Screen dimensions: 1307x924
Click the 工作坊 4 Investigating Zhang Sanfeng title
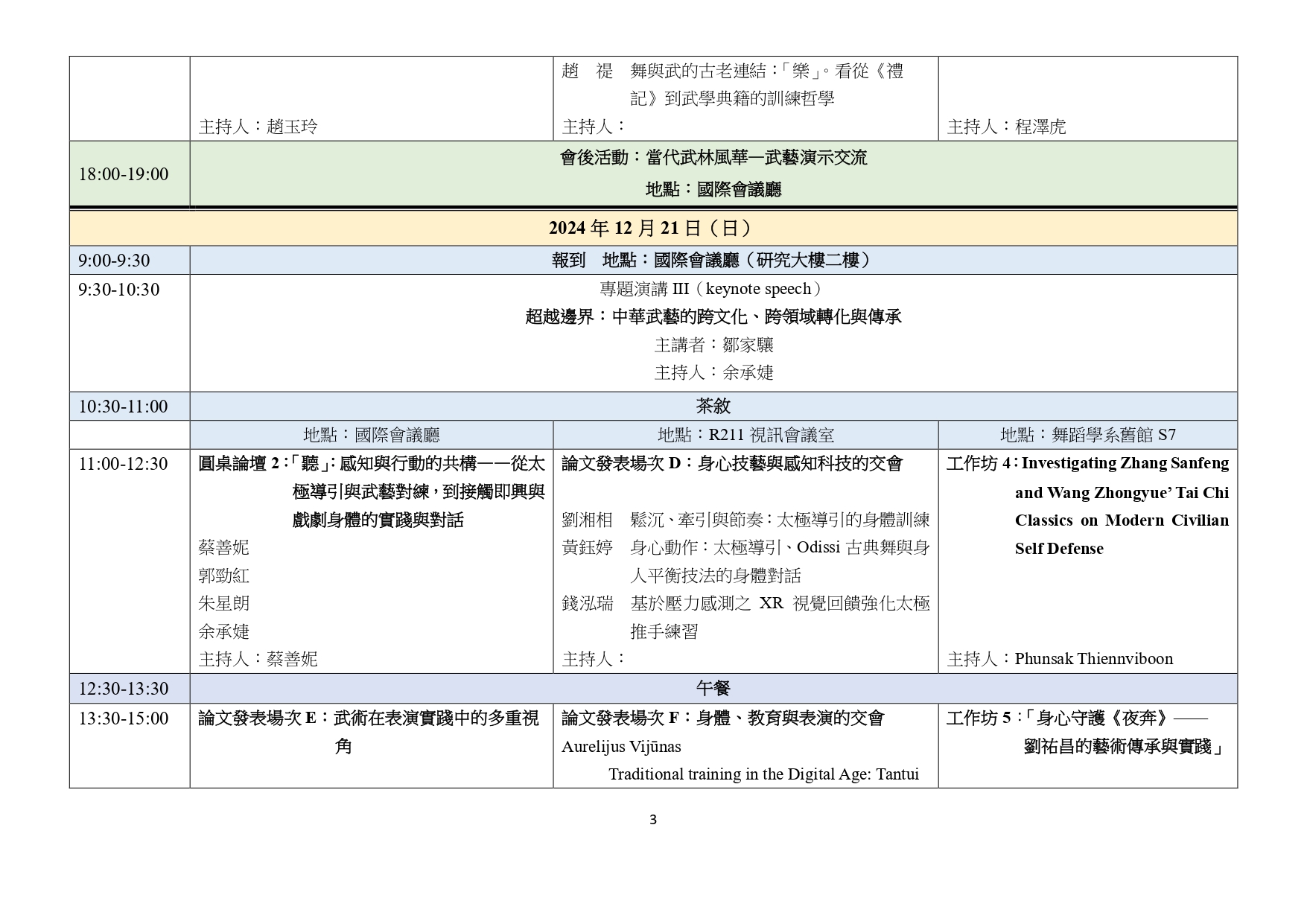pos(1087,506)
